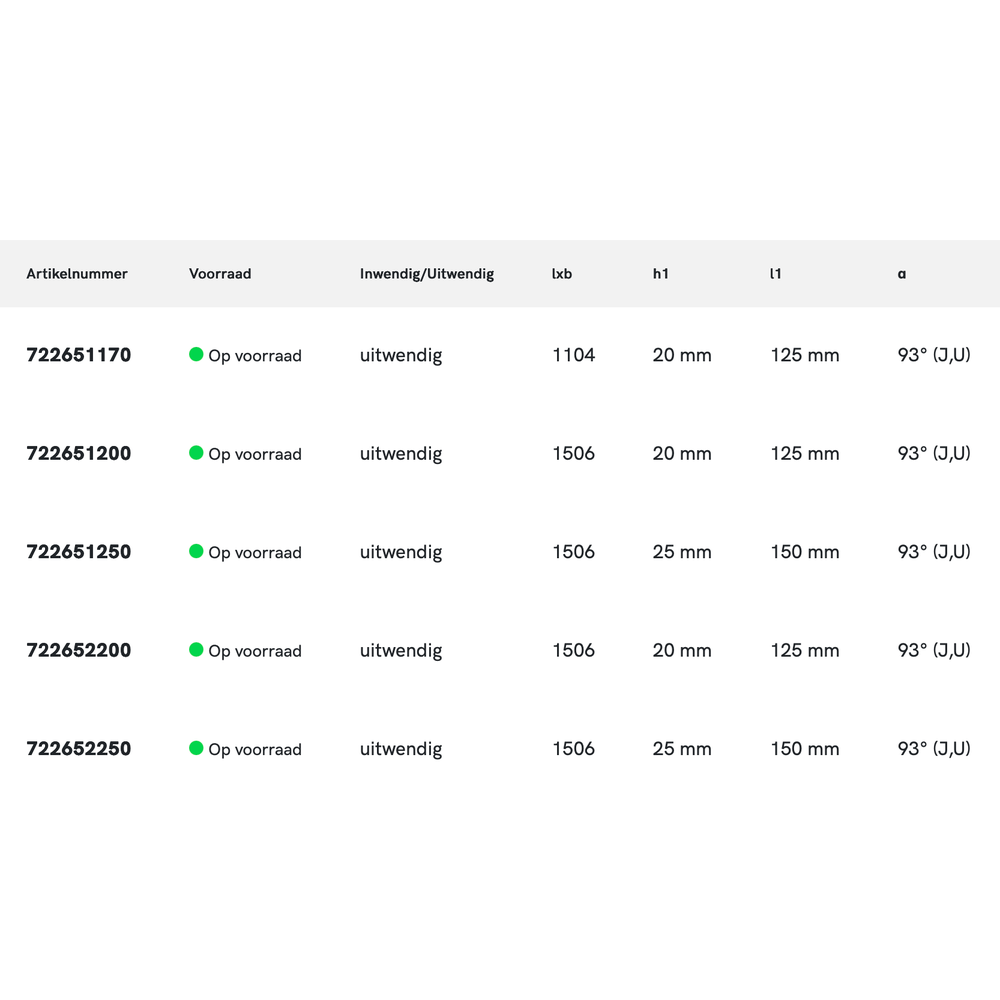Click green stock dot for 722651250
1000x1000 pixels.
(x=196, y=551)
